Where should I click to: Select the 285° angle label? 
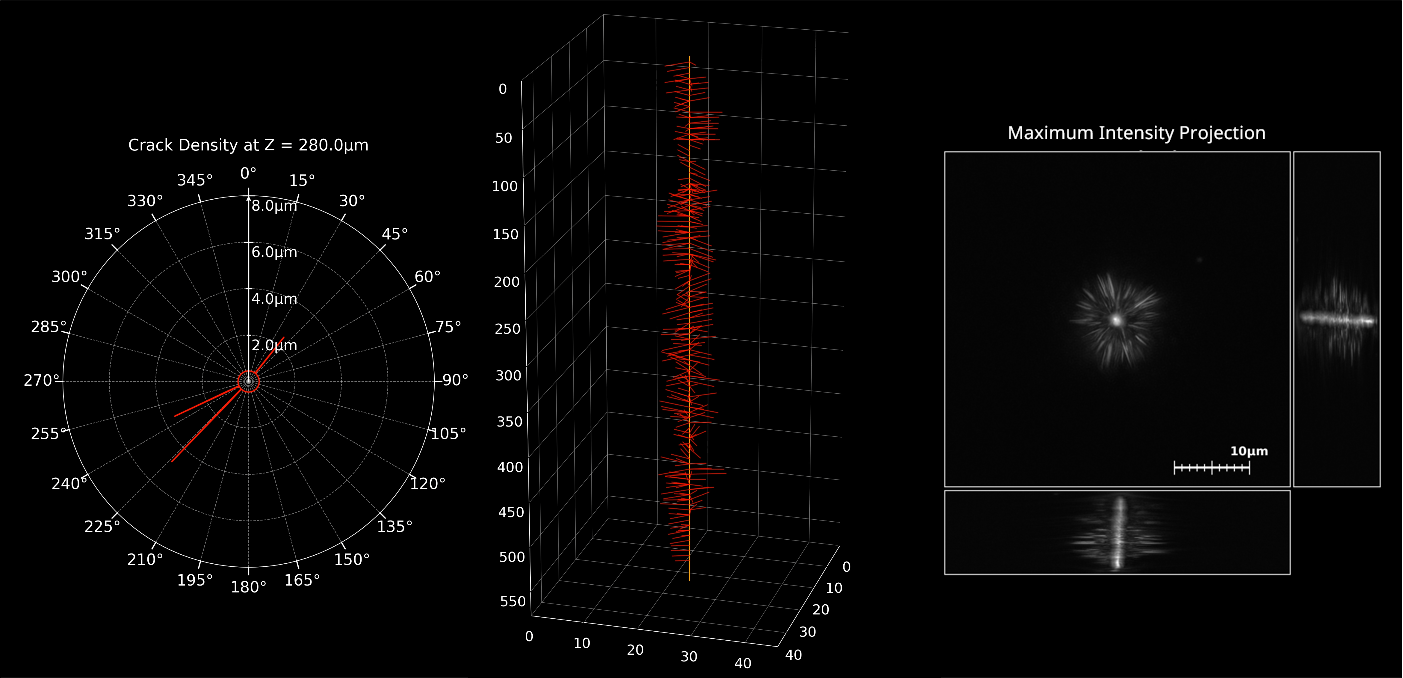[49, 326]
